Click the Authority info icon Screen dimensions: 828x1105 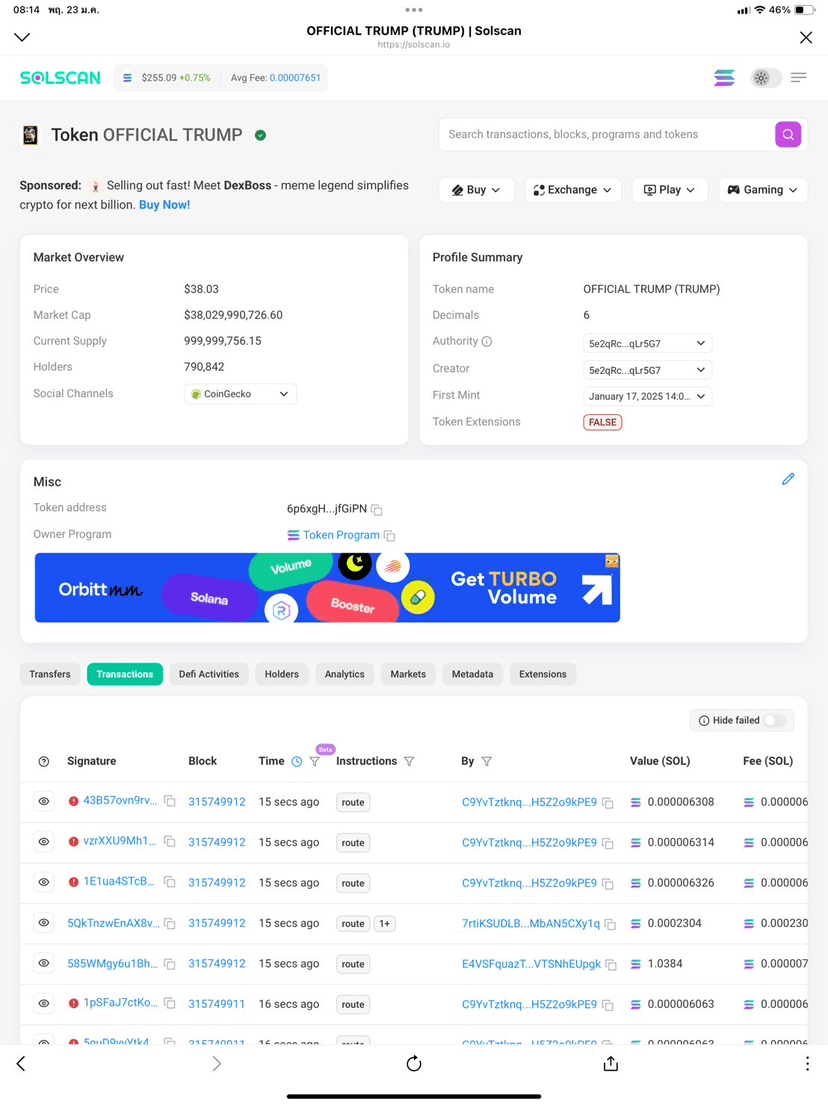coord(486,341)
